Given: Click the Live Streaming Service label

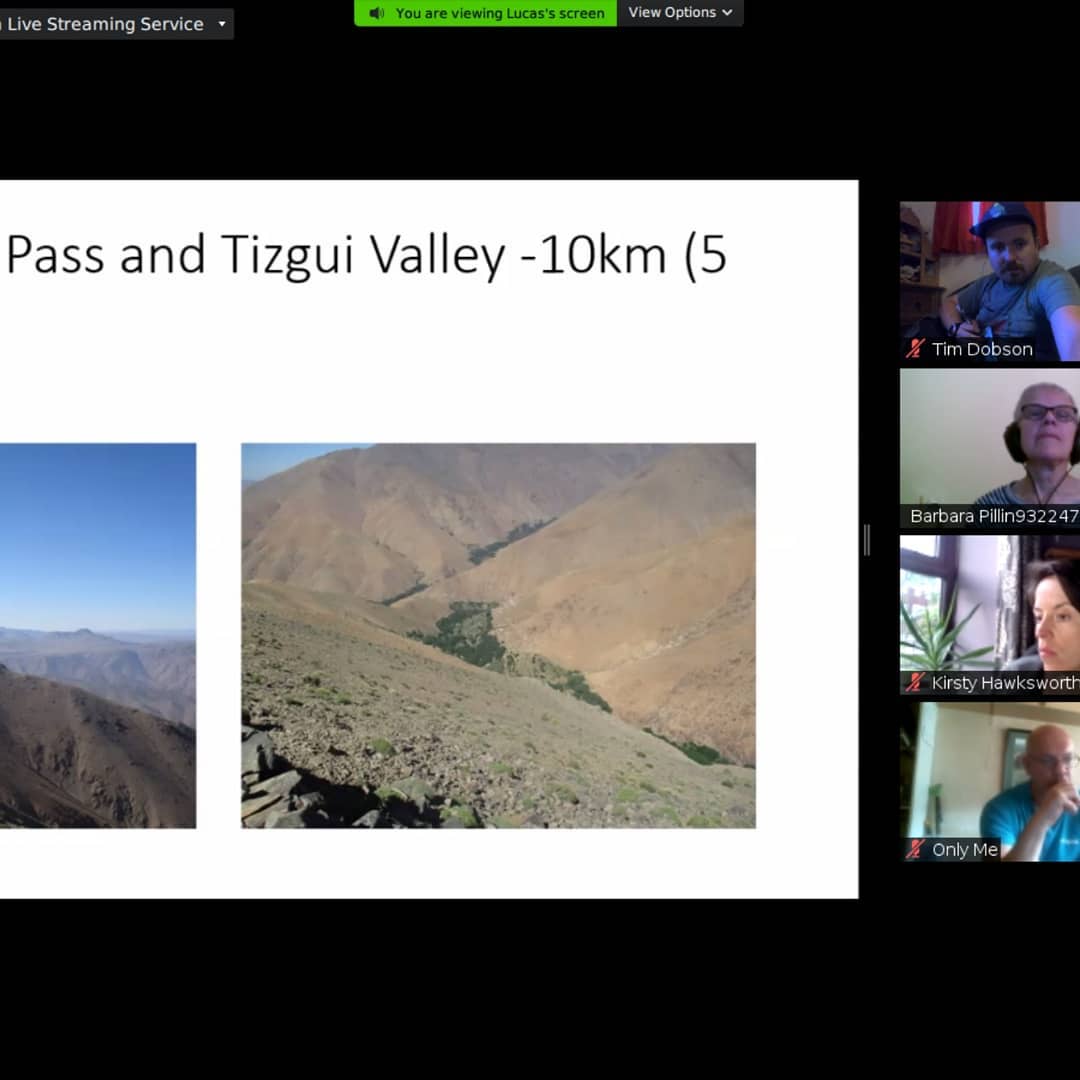Looking at the screenshot, I should (x=105, y=24).
